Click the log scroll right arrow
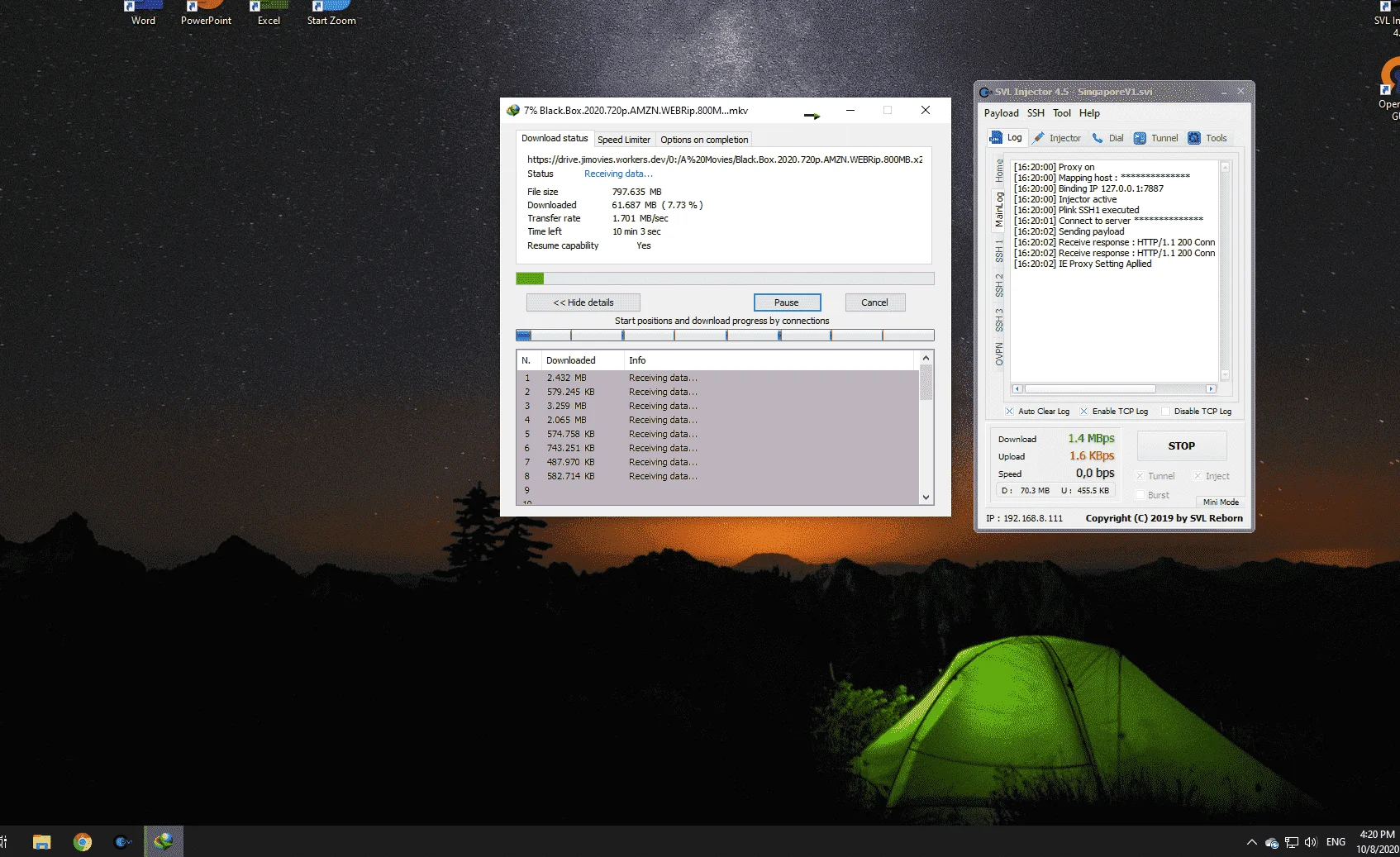This screenshot has height=857, width=1400. (x=1211, y=388)
